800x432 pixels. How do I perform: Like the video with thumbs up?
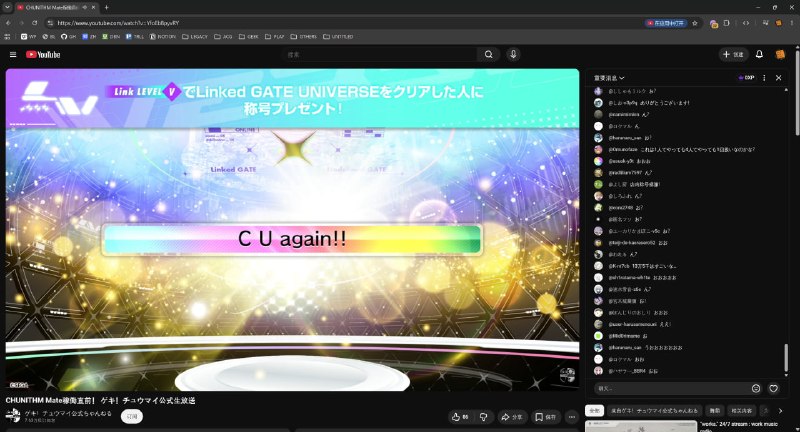461,417
